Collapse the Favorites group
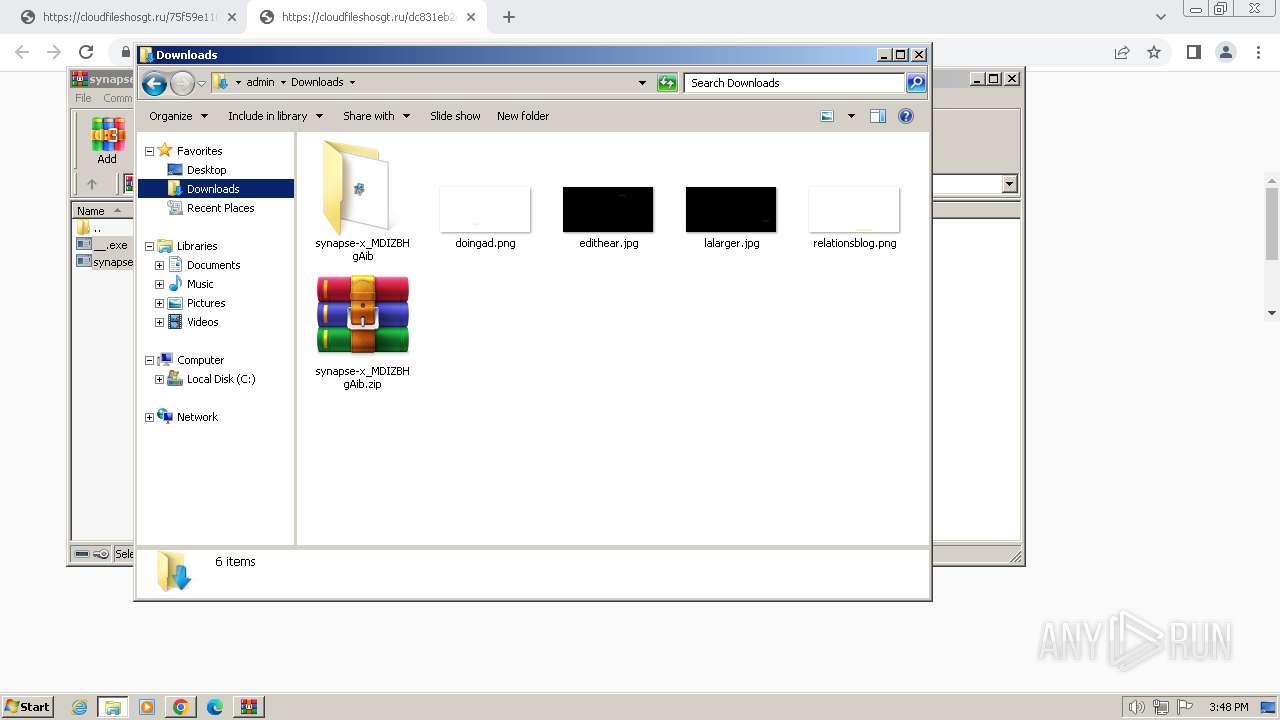The width and height of the screenshot is (1280, 720). point(150,151)
